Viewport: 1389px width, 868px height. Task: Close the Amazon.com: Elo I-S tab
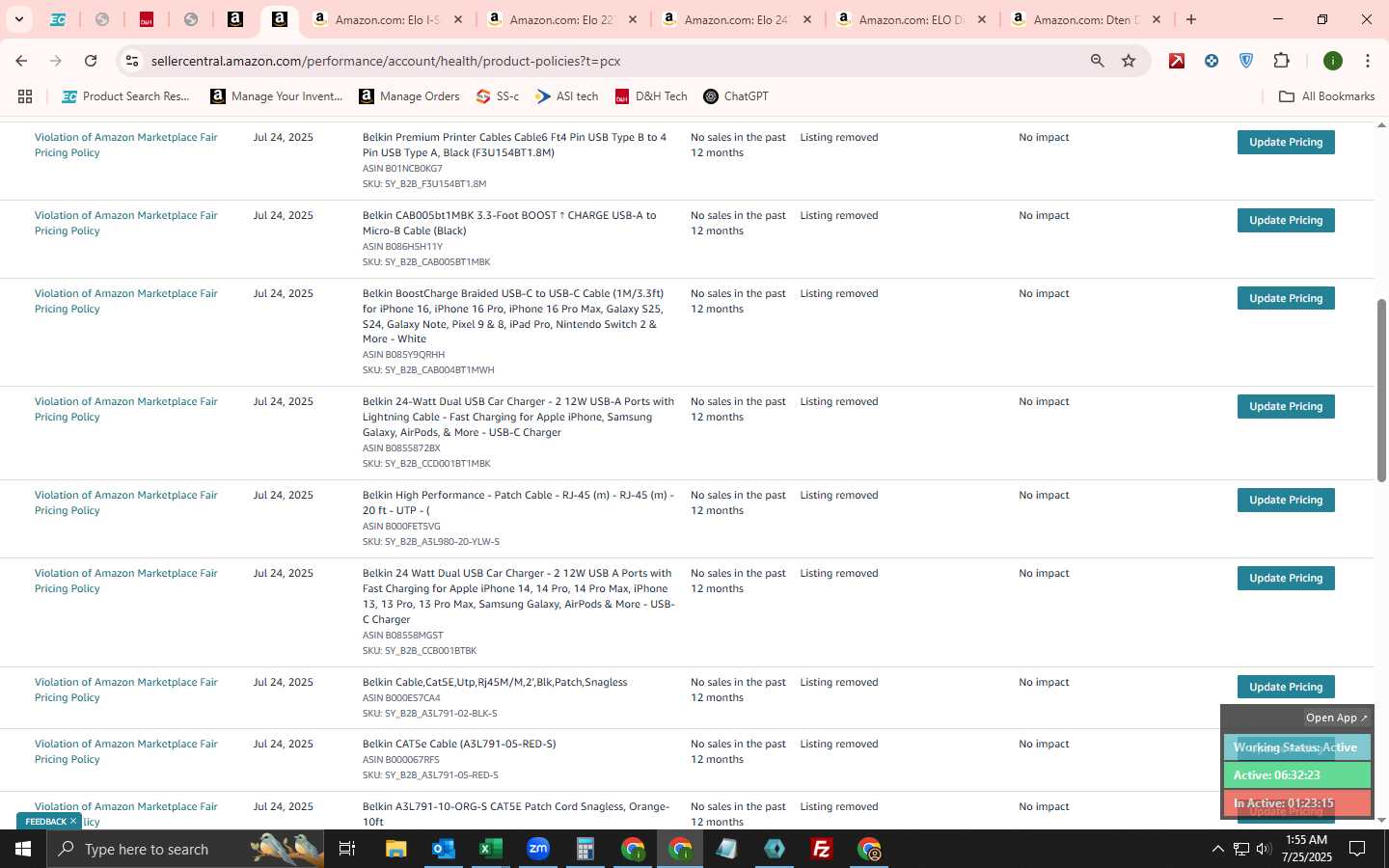point(458,19)
